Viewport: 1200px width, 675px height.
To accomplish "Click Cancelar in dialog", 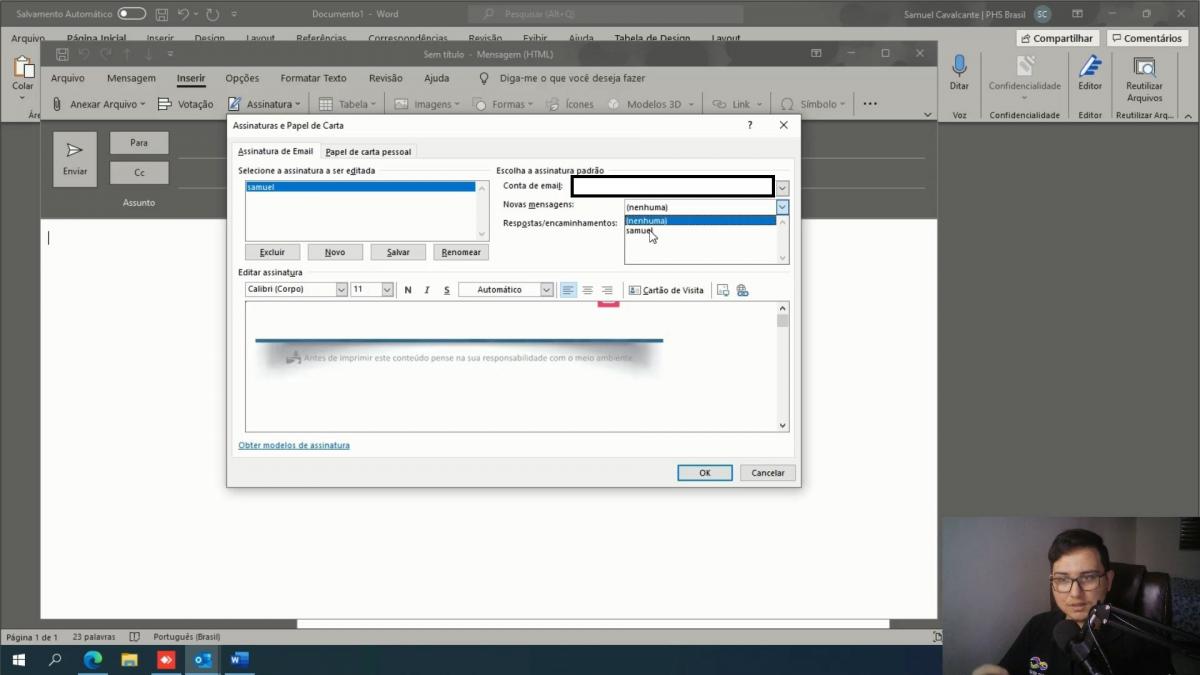I will tap(768, 473).
